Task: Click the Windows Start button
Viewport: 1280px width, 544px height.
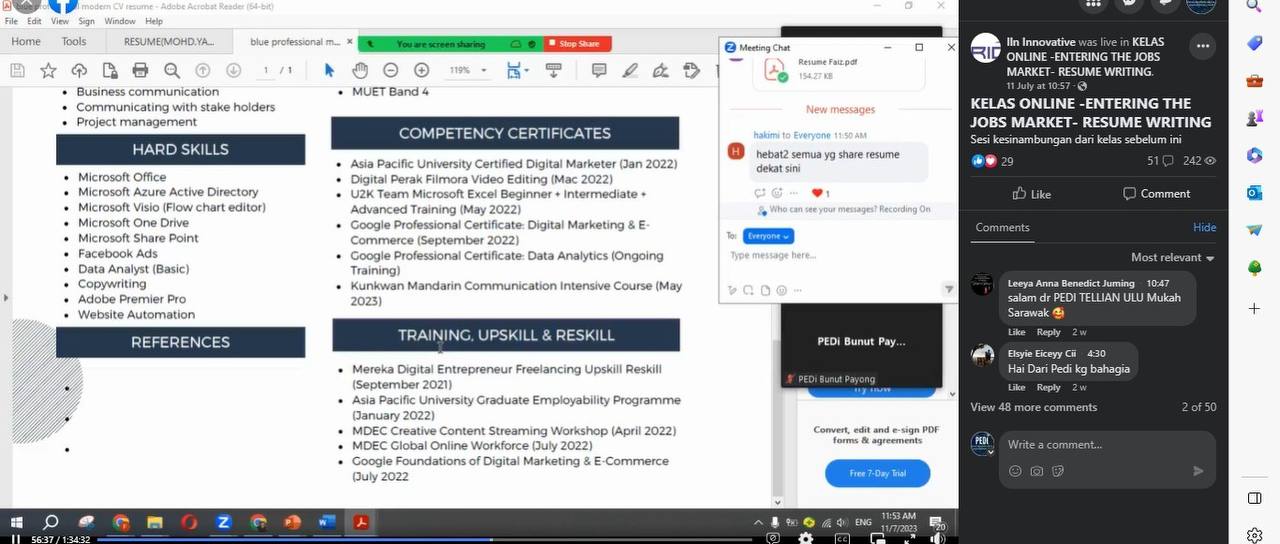Action: point(16,522)
